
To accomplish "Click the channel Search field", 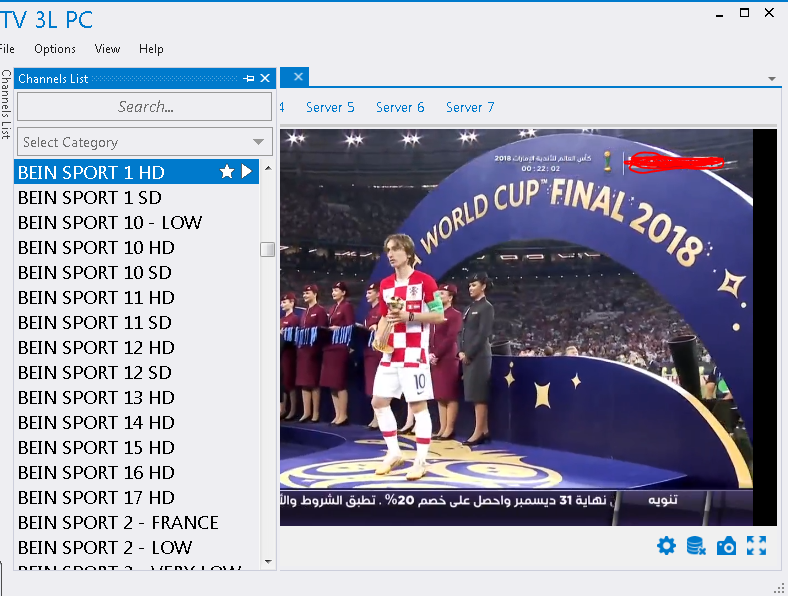I will click(x=145, y=107).
